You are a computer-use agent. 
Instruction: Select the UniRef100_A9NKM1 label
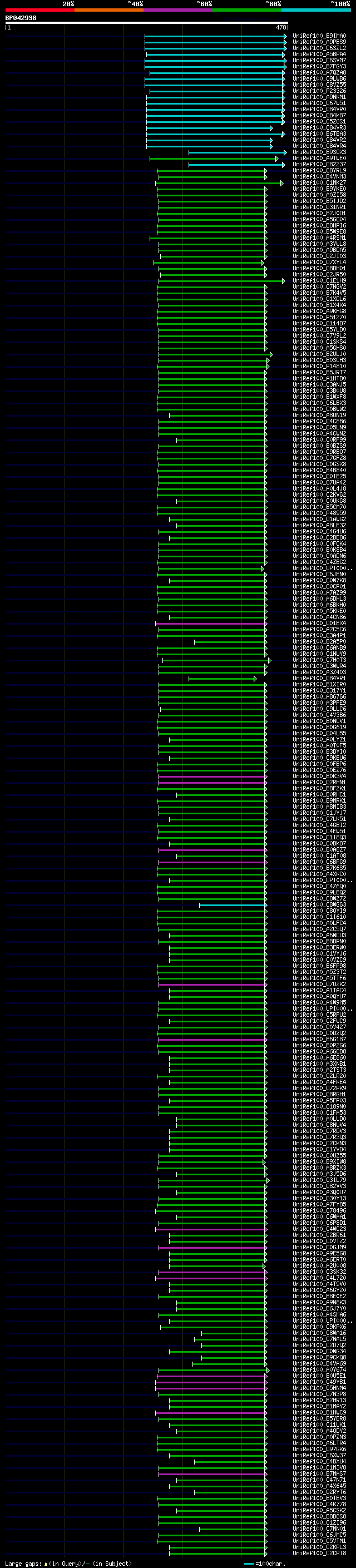pos(319,97)
